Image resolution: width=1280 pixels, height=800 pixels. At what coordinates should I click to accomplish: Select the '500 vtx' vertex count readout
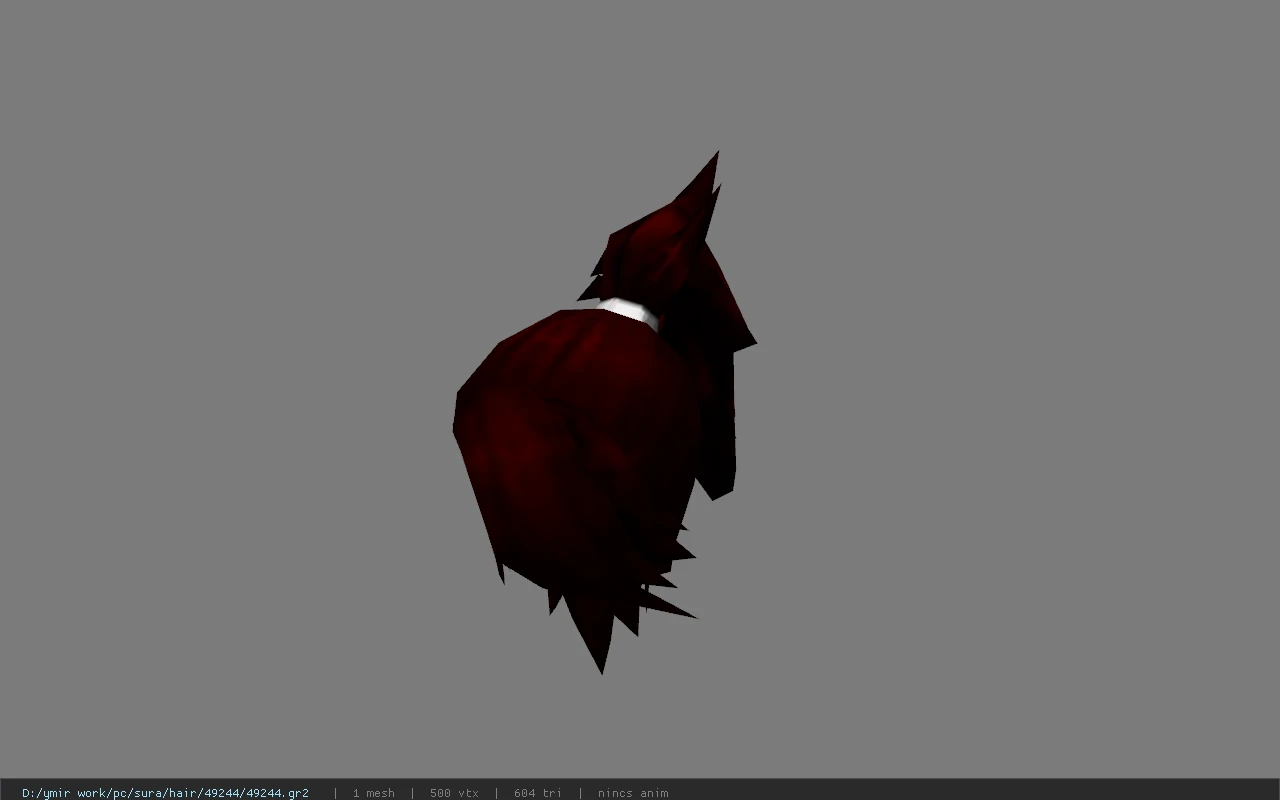[454, 793]
